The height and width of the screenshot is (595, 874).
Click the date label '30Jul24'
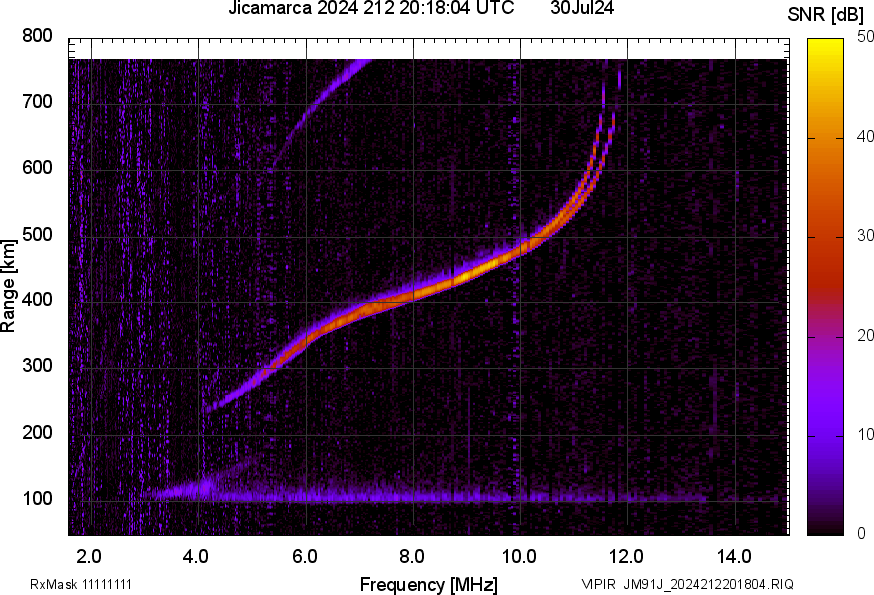582,8
